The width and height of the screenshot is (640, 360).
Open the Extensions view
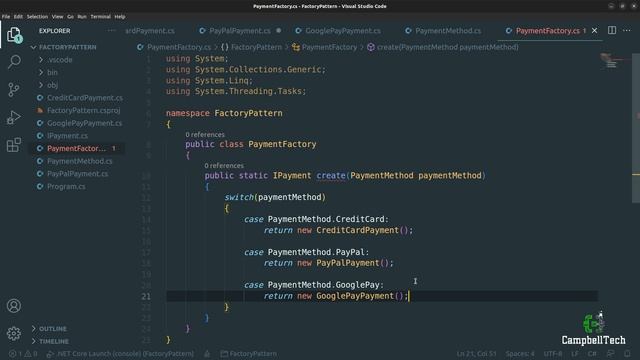pyautogui.click(x=14, y=145)
